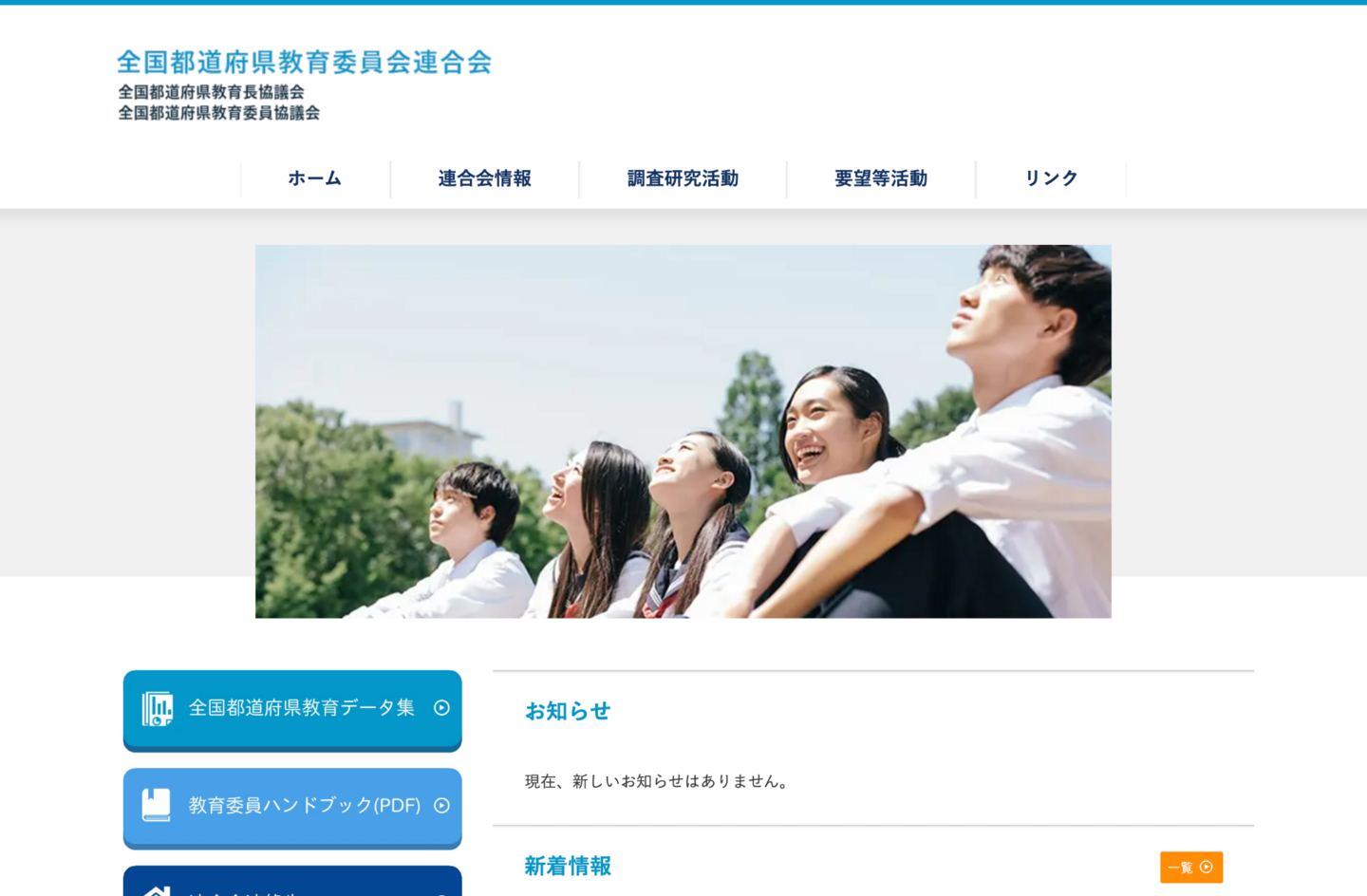View the full 新着情報 list via 一覧
1367x896 pixels.
click(x=1190, y=867)
